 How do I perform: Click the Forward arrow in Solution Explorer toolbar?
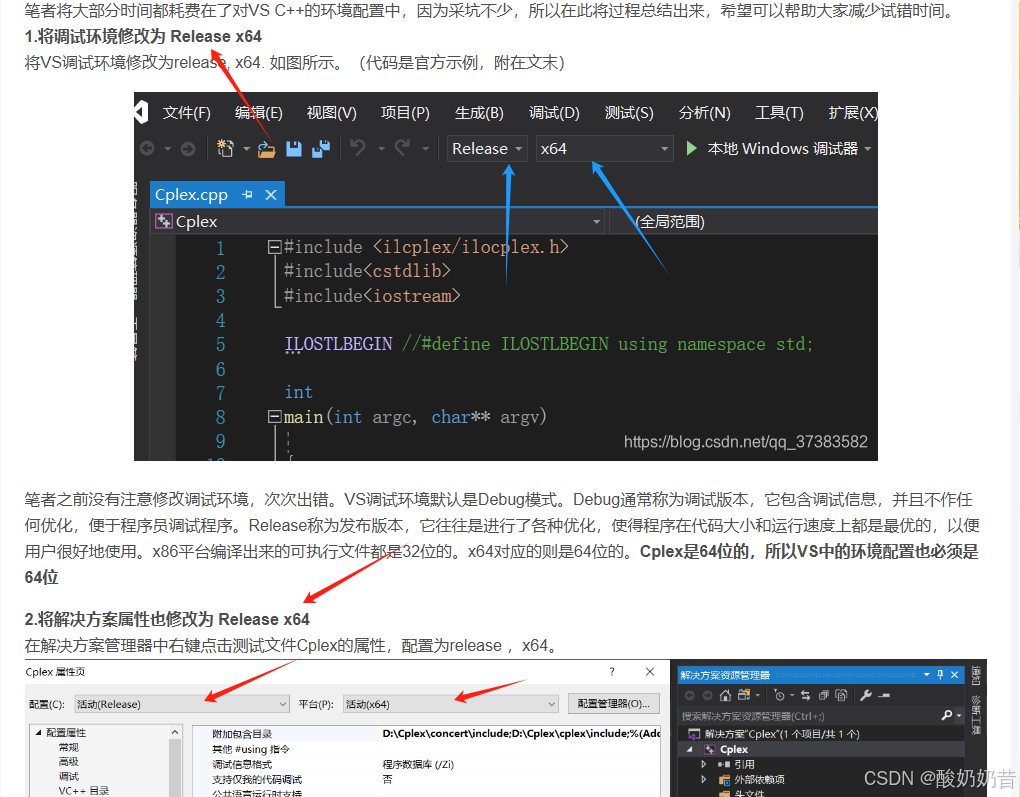coord(708,696)
